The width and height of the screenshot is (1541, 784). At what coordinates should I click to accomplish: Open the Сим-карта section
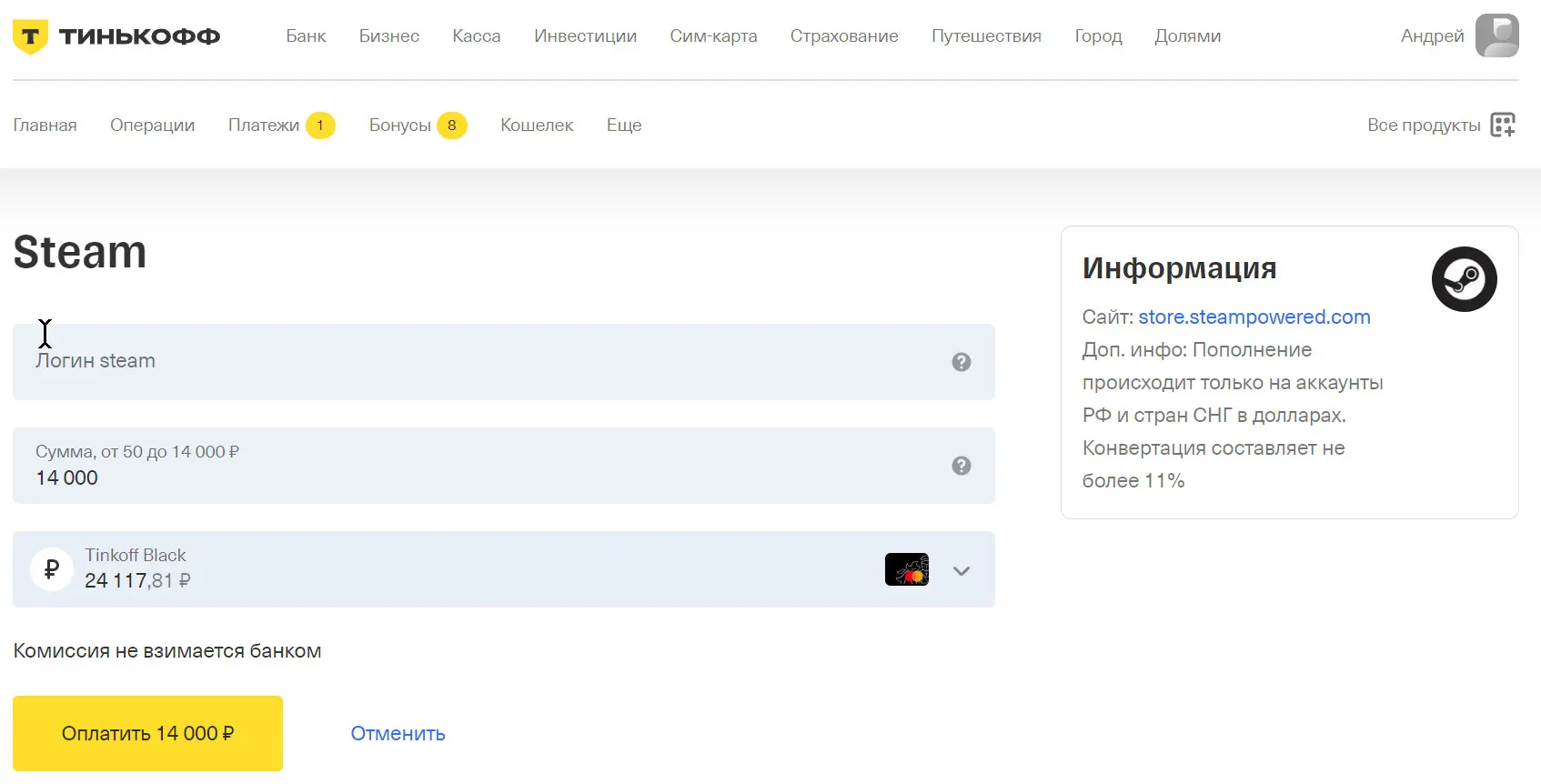tap(713, 36)
